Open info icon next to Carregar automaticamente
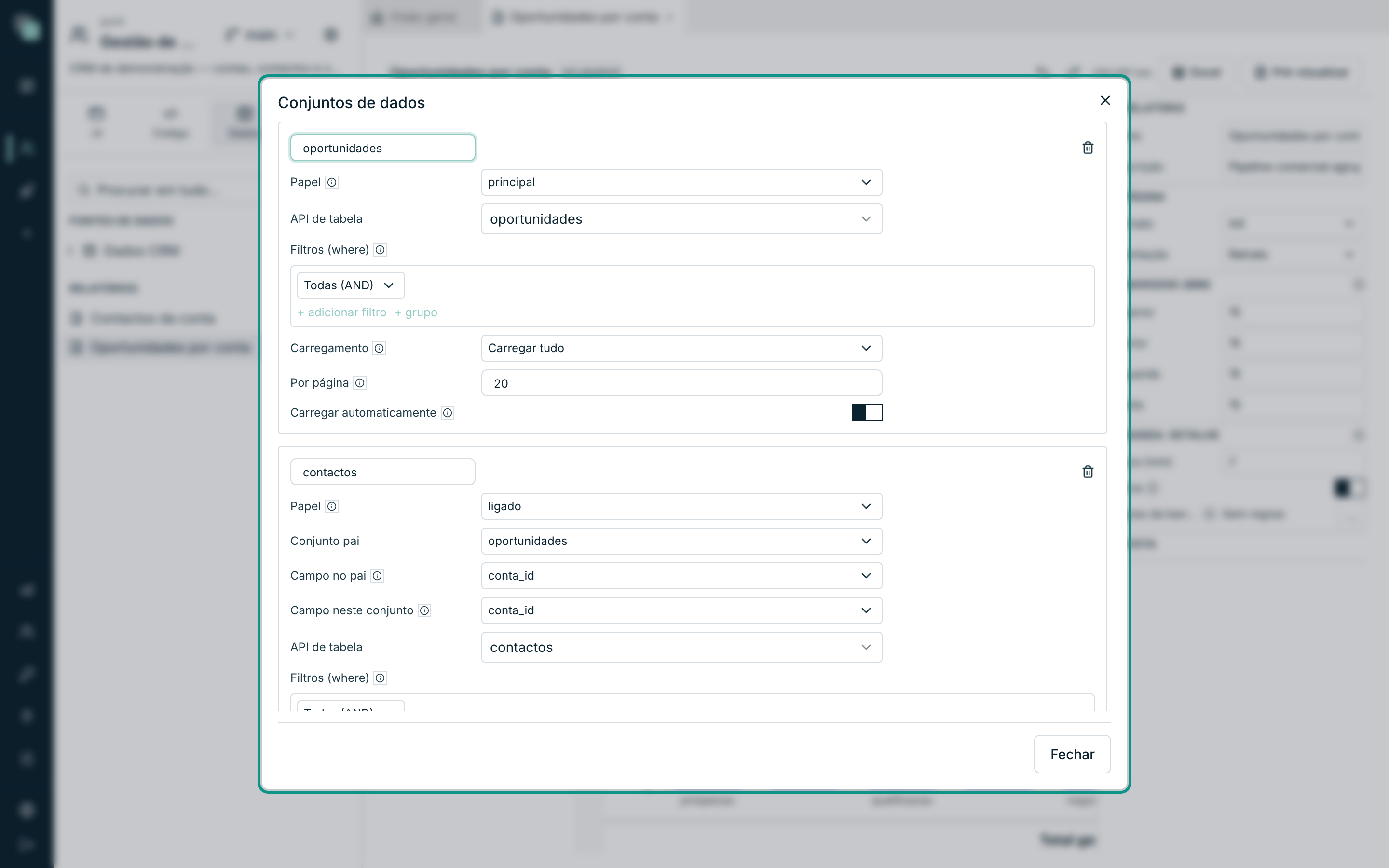This screenshot has width=1389, height=868. tap(448, 413)
